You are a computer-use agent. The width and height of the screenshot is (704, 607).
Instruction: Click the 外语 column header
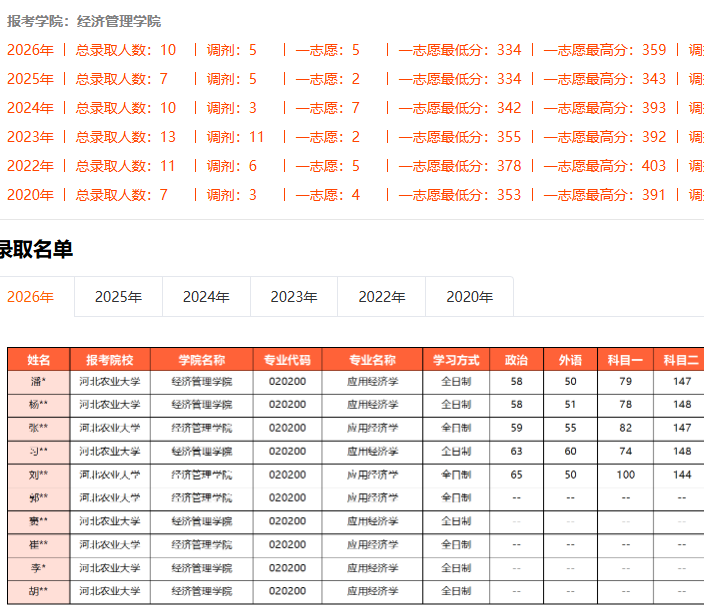click(x=570, y=360)
